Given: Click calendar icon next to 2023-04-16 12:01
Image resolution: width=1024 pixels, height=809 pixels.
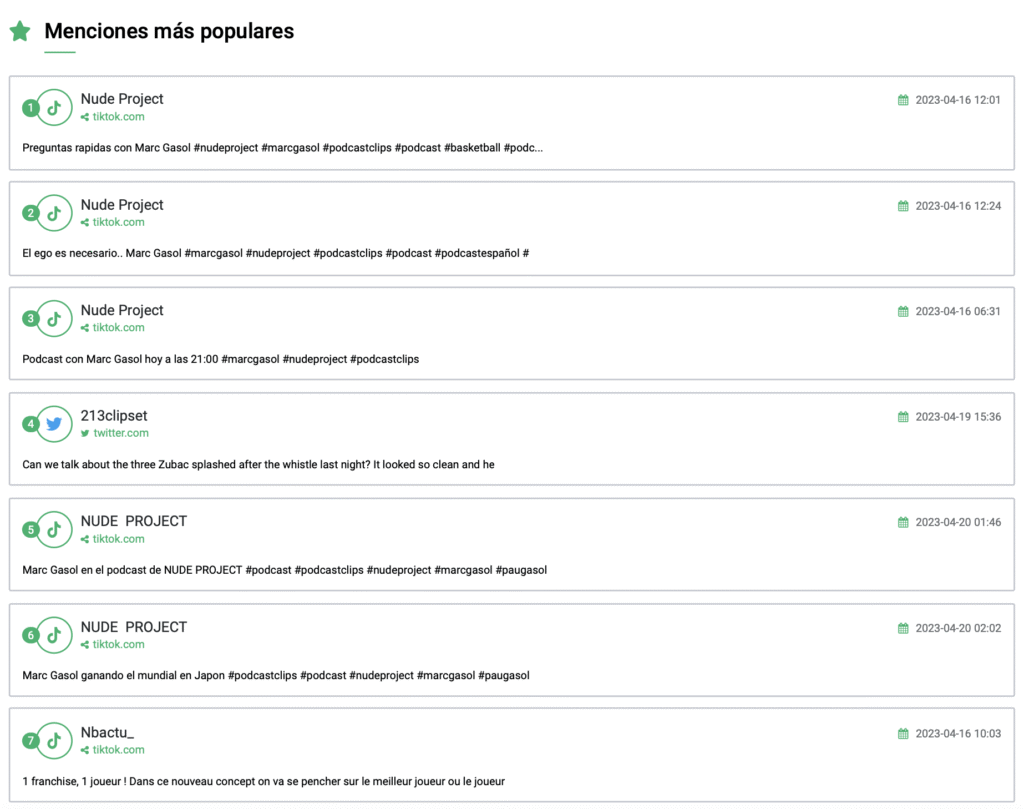Looking at the screenshot, I should coord(903,100).
